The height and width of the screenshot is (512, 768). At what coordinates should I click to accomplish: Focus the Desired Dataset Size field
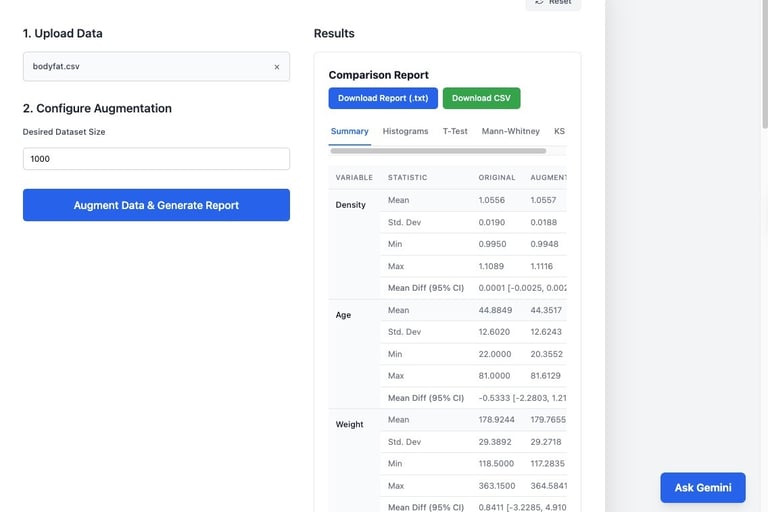(x=156, y=159)
